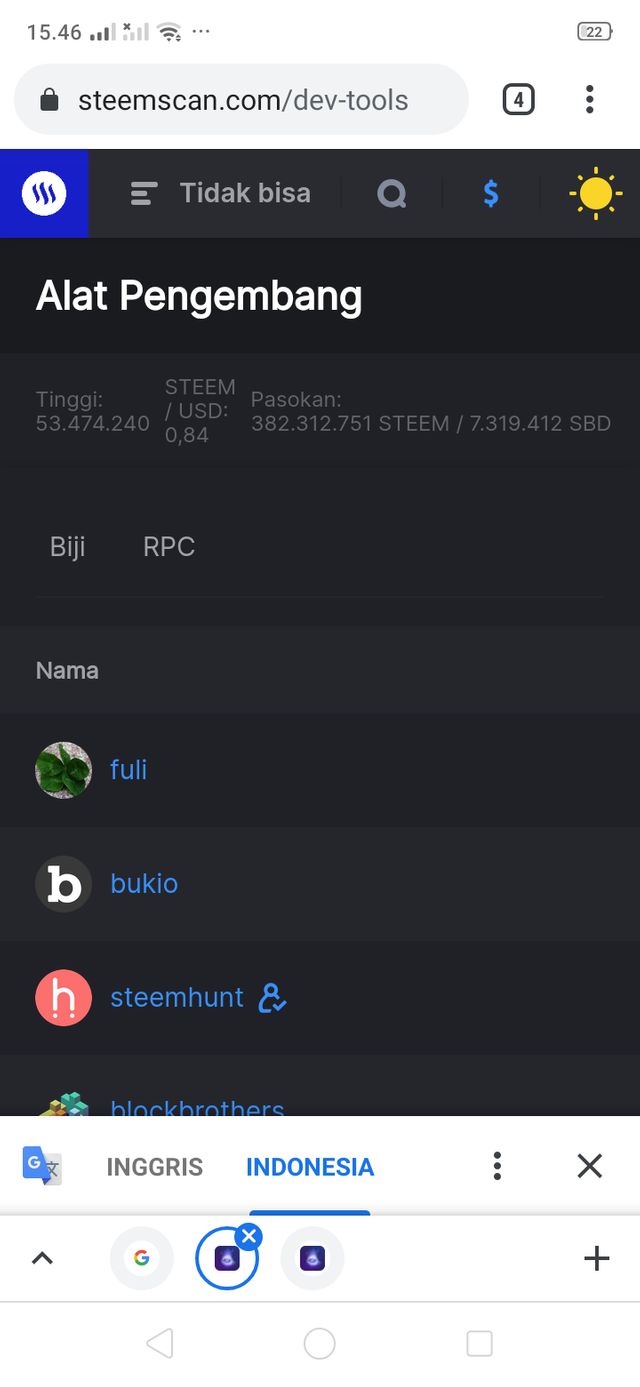Tap the steemscan.com address bar
640x1387 pixels.
242,100
